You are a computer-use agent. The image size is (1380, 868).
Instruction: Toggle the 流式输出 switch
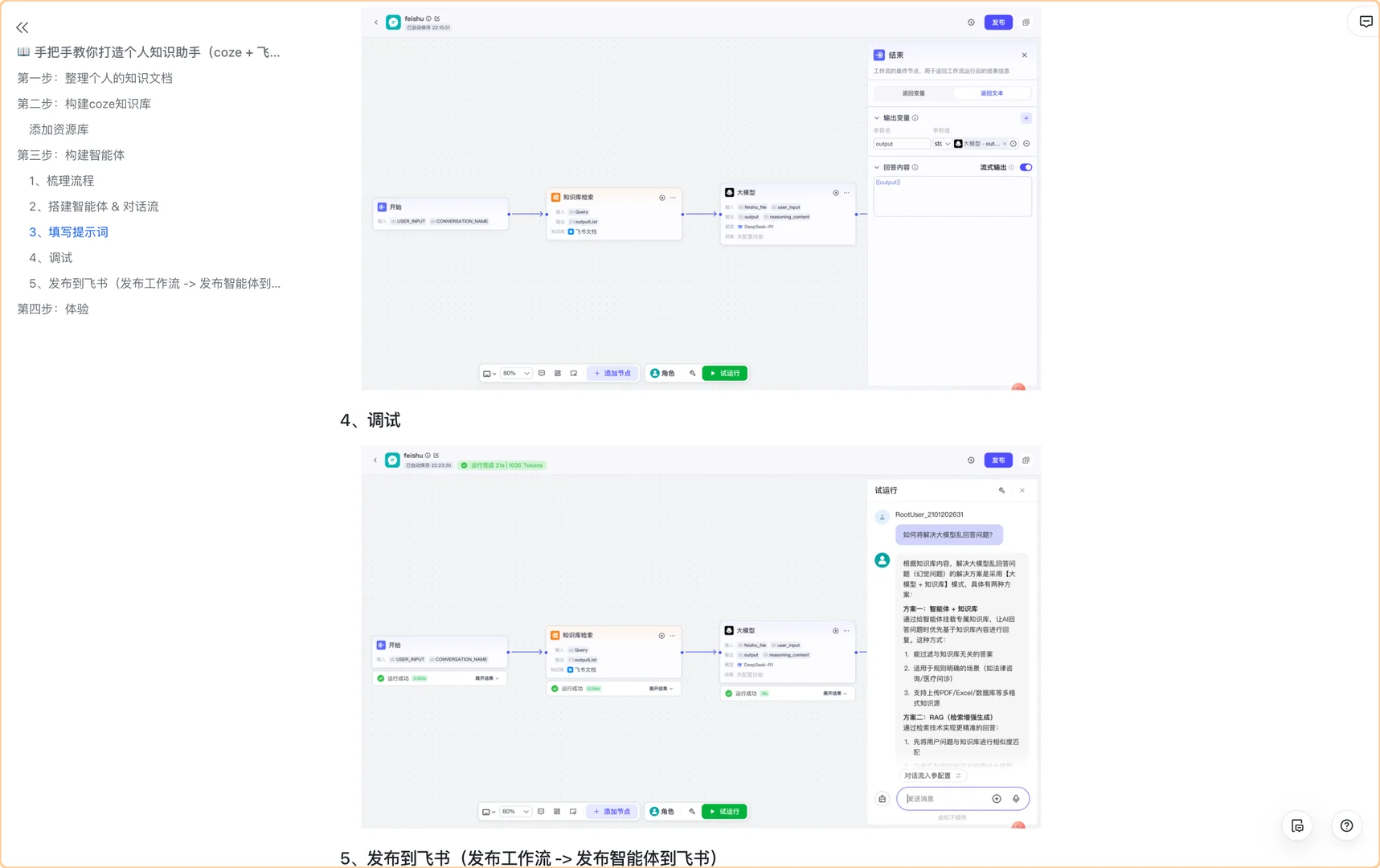(1026, 168)
